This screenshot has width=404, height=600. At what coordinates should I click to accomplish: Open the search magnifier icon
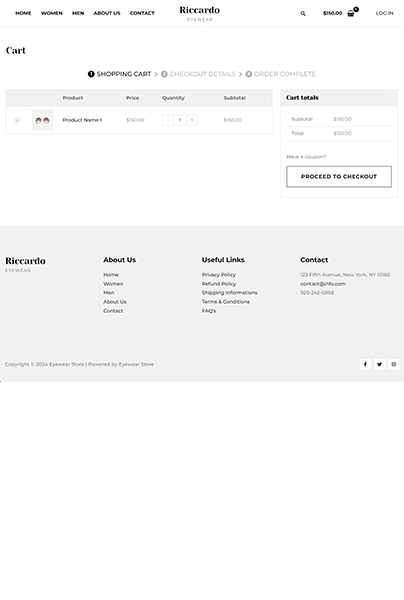point(303,13)
